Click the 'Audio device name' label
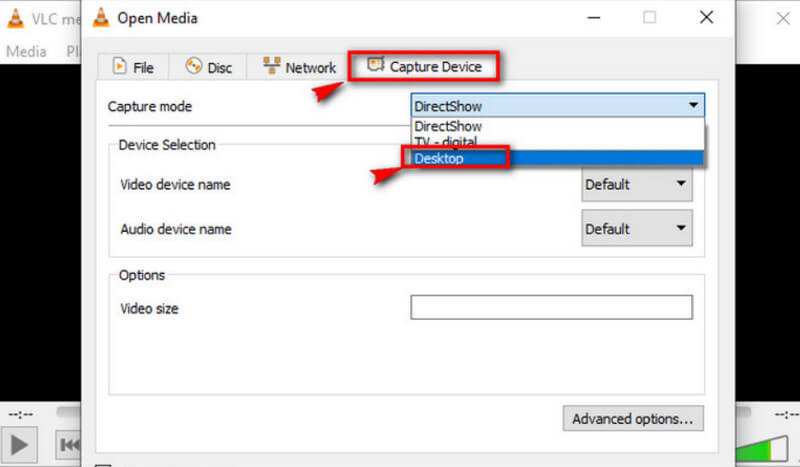800x467 pixels. click(176, 229)
